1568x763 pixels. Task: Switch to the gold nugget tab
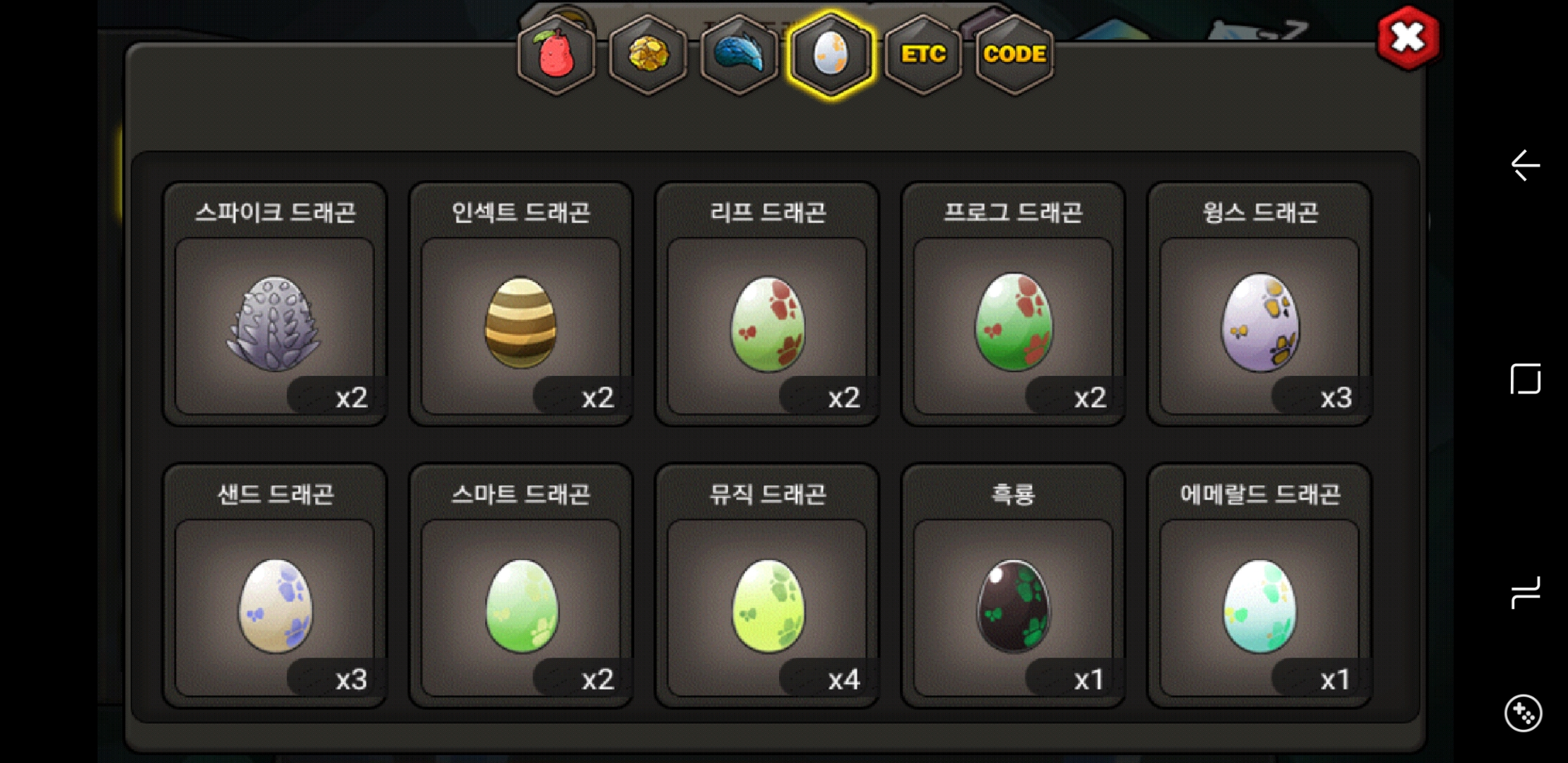(x=648, y=54)
